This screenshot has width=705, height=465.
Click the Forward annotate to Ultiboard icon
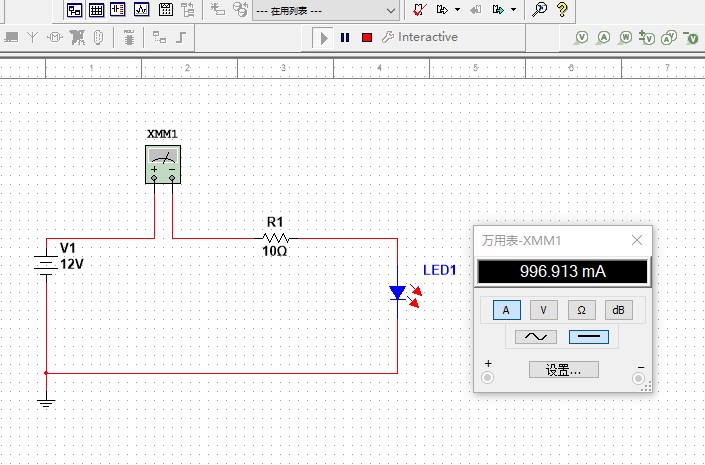click(498, 9)
